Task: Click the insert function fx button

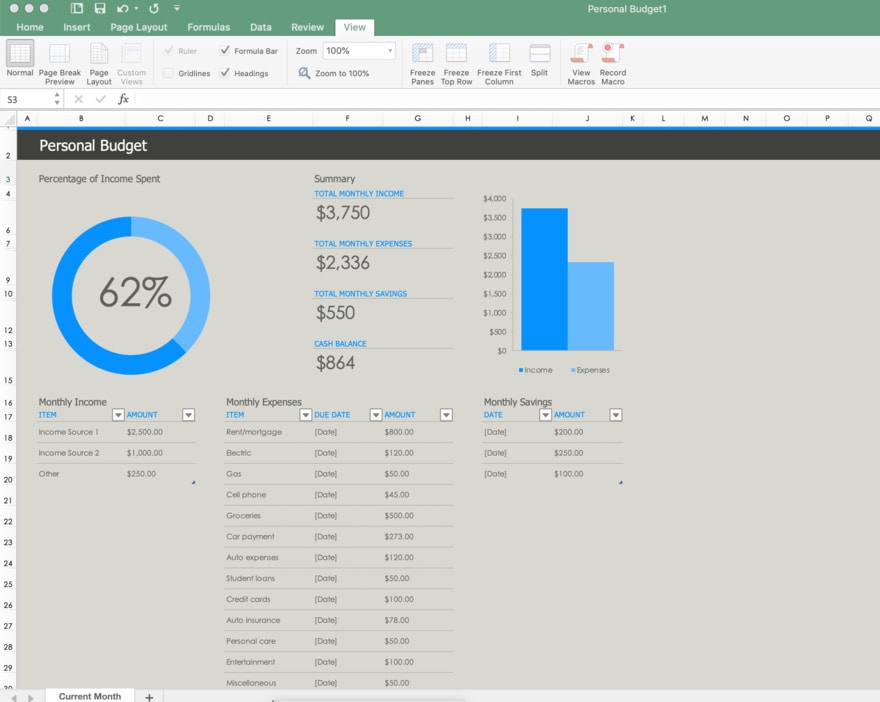Action: point(123,99)
